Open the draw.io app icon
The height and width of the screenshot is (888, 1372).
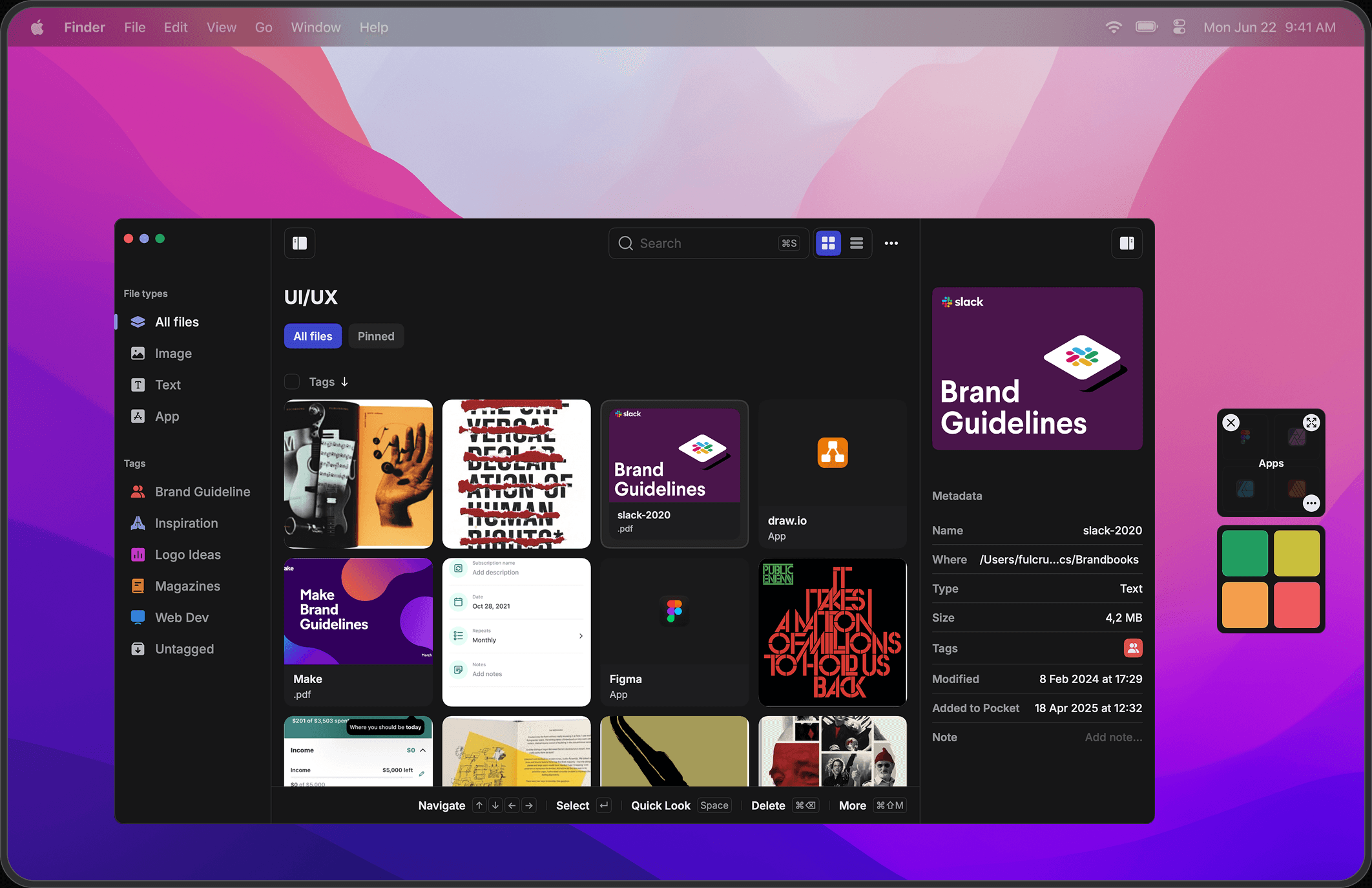[833, 452]
